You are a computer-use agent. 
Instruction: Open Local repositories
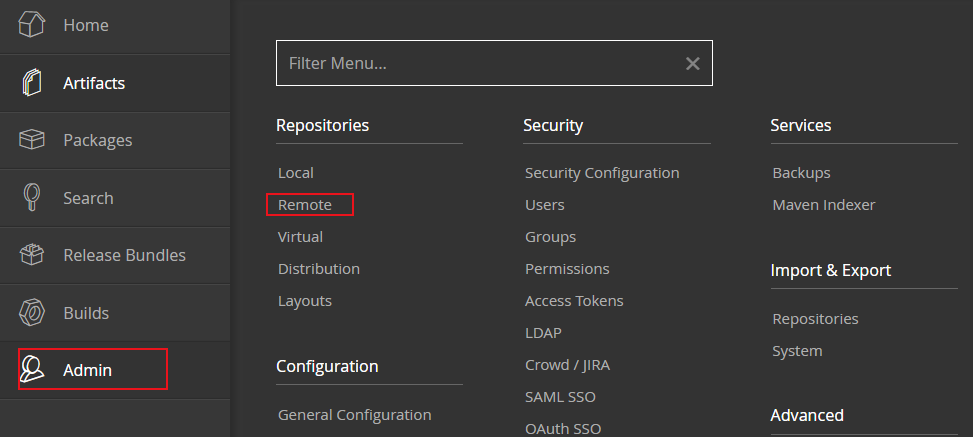[x=296, y=173]
